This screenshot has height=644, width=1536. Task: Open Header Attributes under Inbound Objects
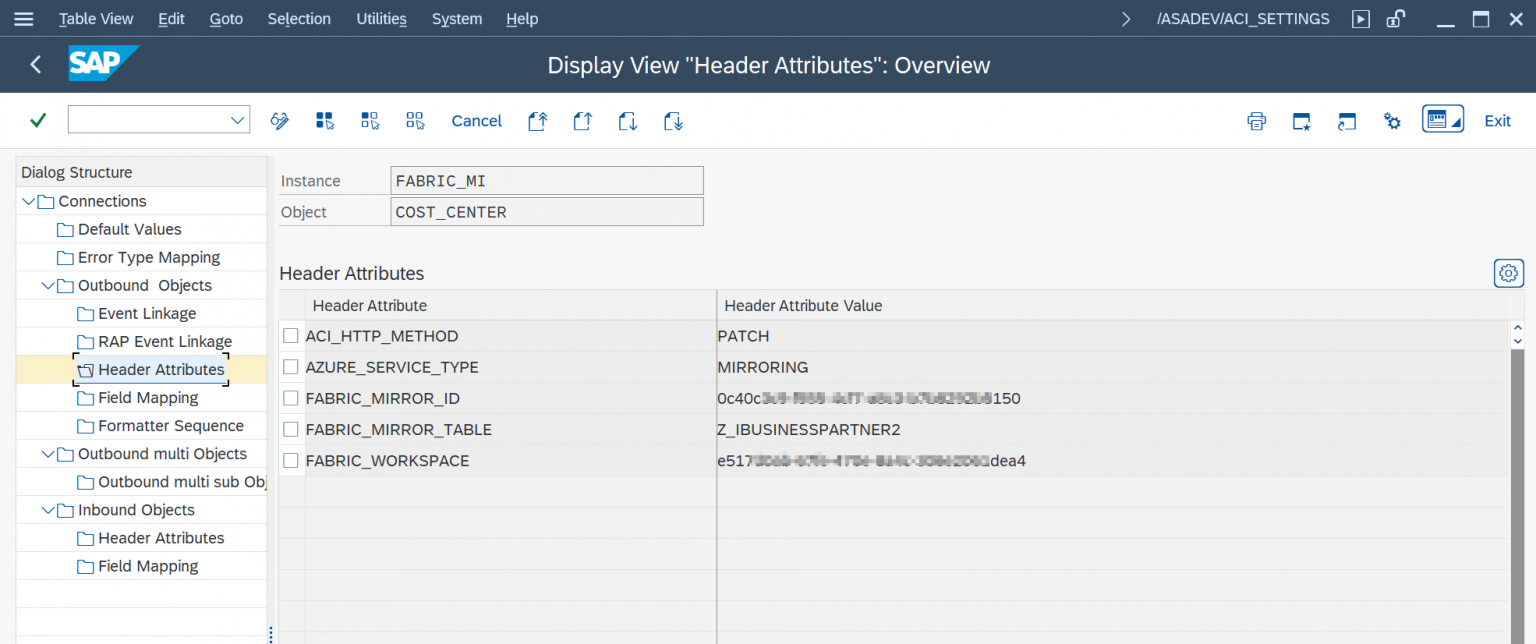pos(161,537)
